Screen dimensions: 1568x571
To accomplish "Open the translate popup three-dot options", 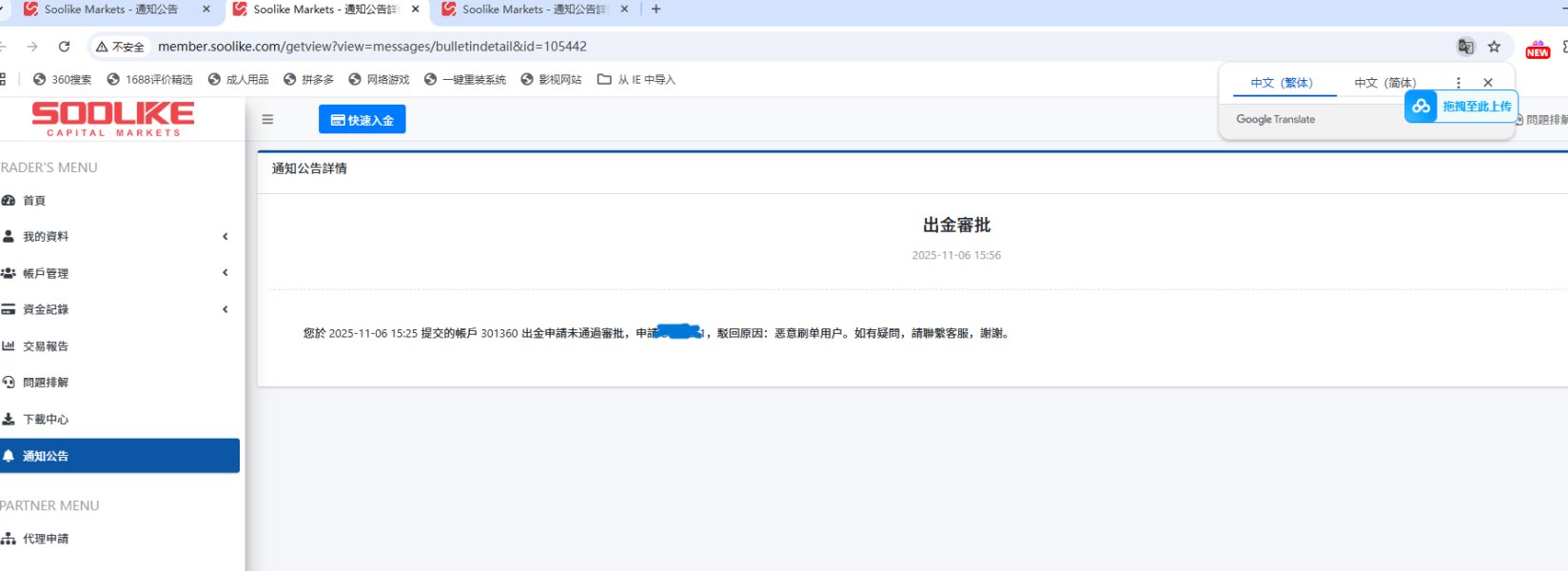I will point(1458,83).
